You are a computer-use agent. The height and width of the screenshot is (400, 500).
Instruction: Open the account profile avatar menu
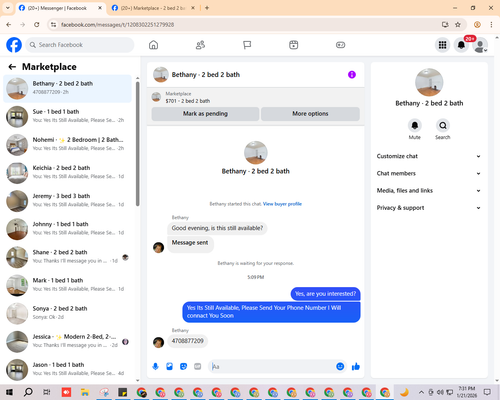[480, 45]
